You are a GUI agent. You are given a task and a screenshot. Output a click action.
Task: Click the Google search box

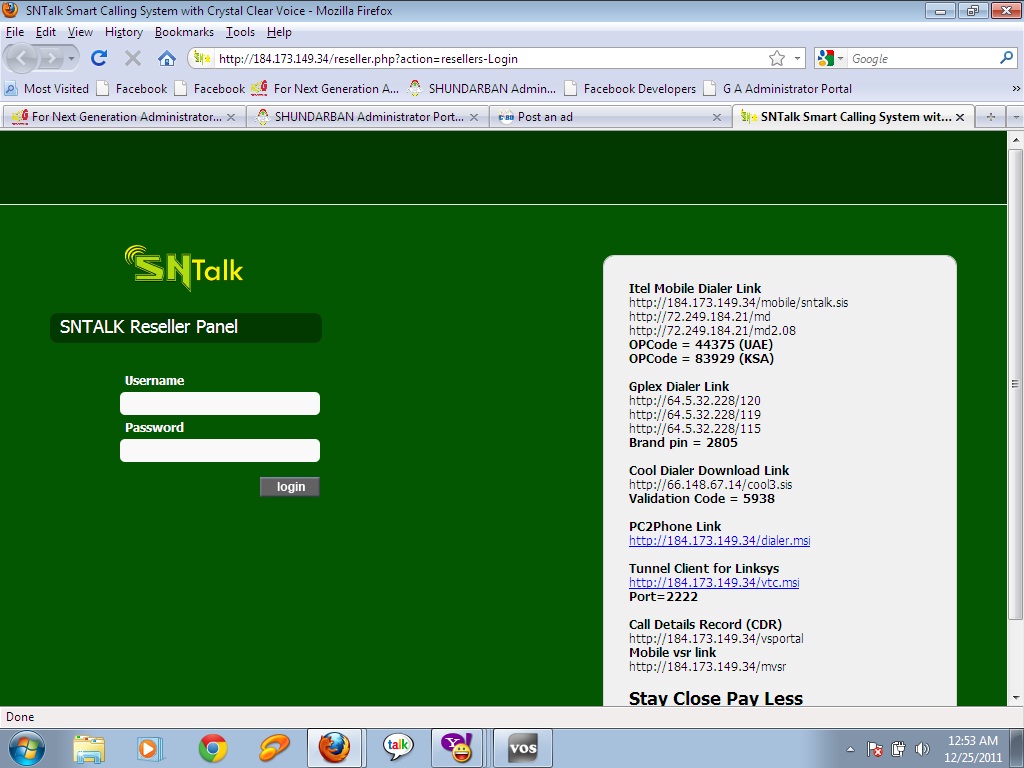(x=922, y=59)
